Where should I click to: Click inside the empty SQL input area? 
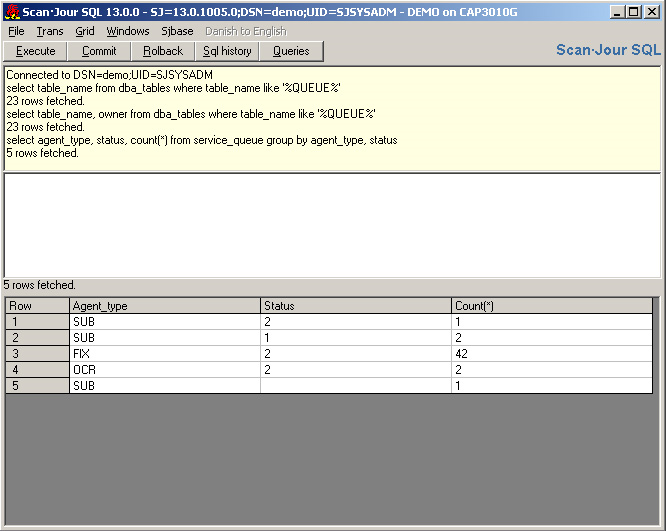coord(332,225)
